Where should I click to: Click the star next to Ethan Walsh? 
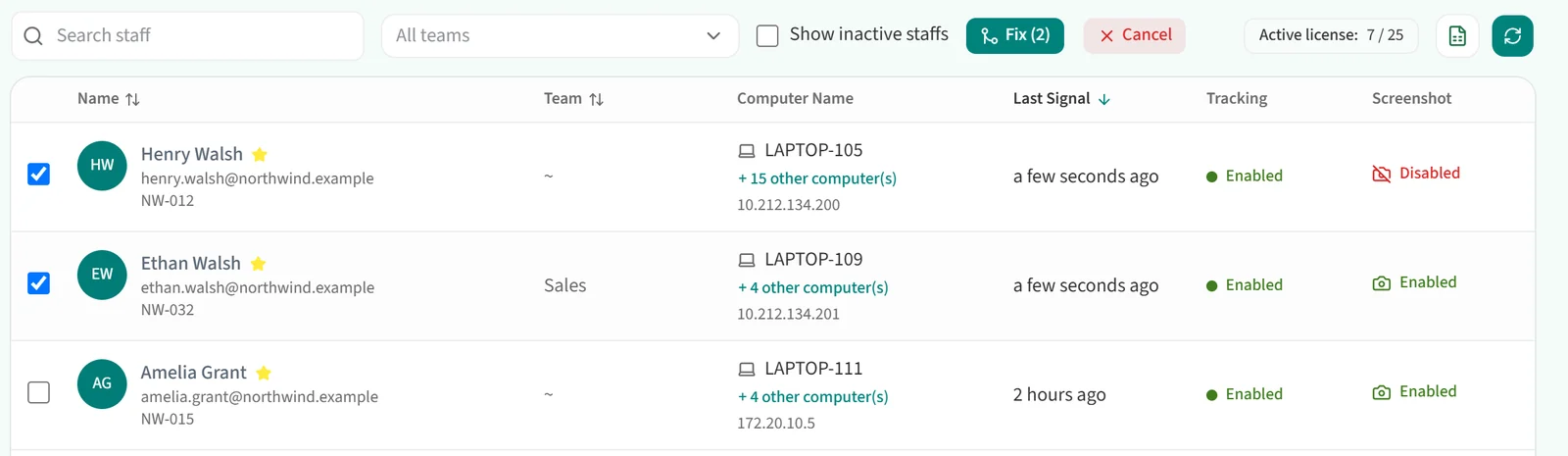[258, 263]
